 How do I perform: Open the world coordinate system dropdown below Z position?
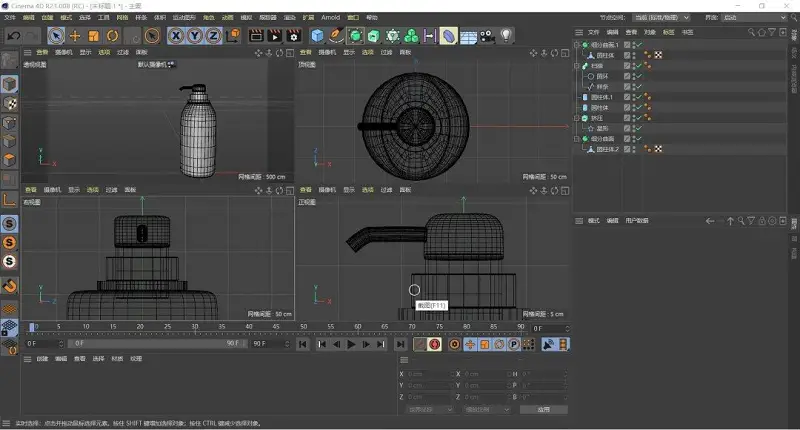tap(430, 410)
